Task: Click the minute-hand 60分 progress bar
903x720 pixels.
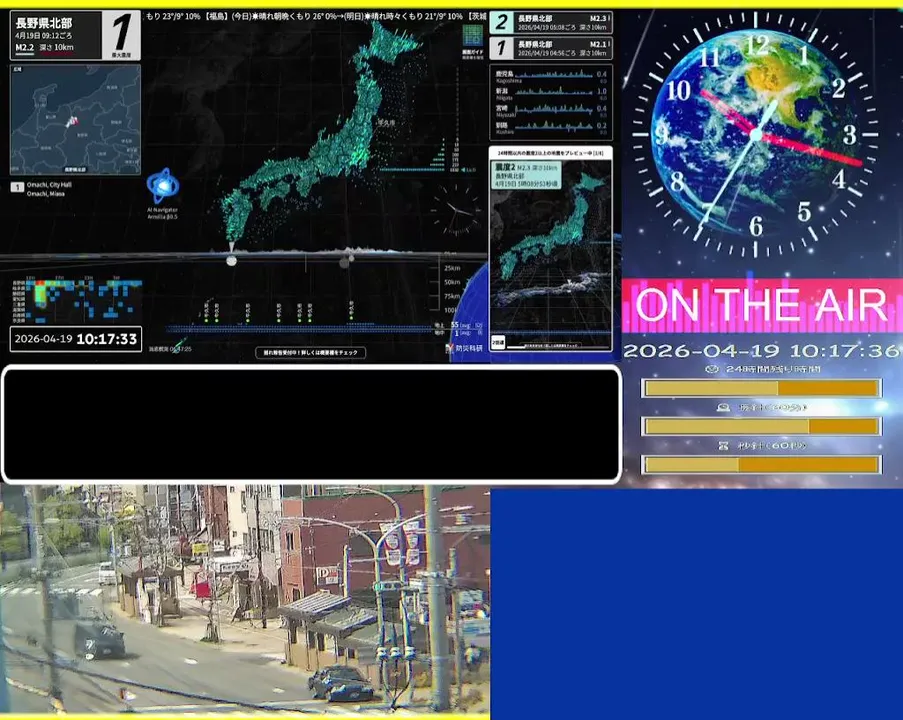Action: [x=761, y=426]
